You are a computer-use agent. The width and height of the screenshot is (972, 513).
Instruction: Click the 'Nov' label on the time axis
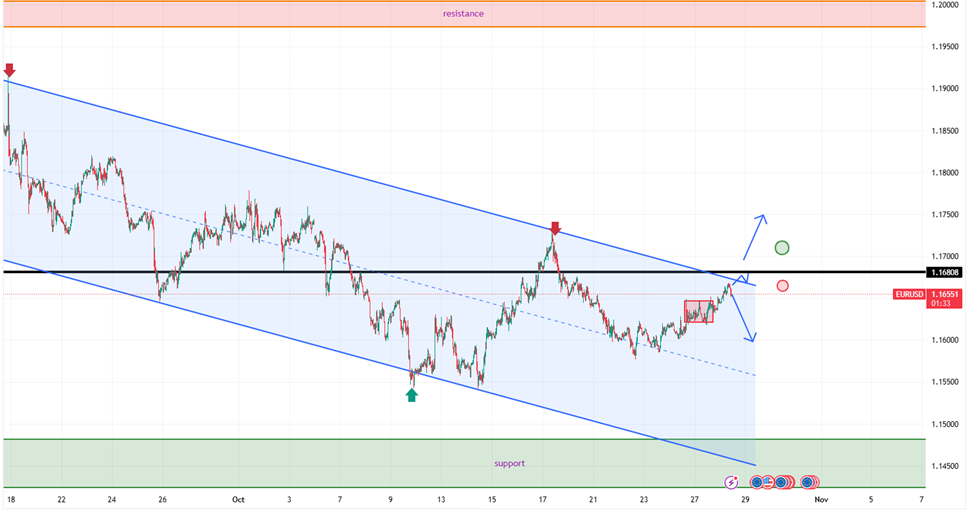click(x=820, y=497)
